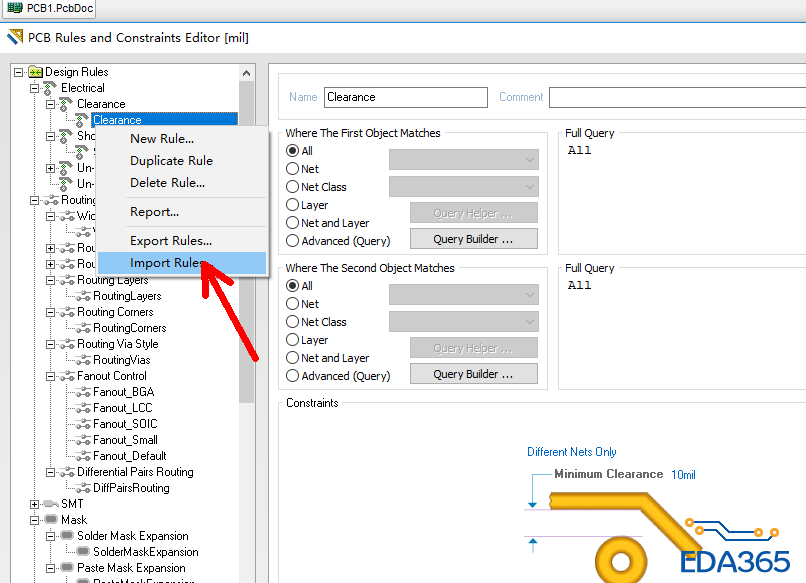The image size is (806, 583).
Task: Click the Fanout_BGA rule icon
Action: click(x=83, y=392)
